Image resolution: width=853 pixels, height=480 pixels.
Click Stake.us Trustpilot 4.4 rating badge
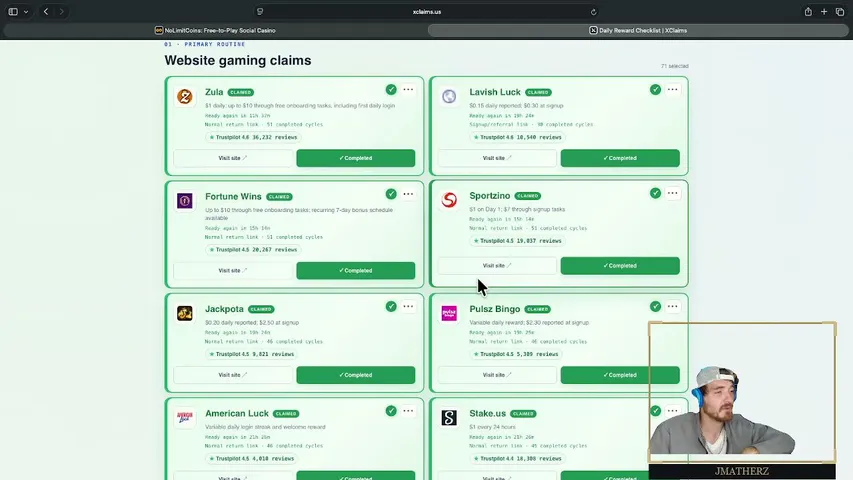[518, 459]
